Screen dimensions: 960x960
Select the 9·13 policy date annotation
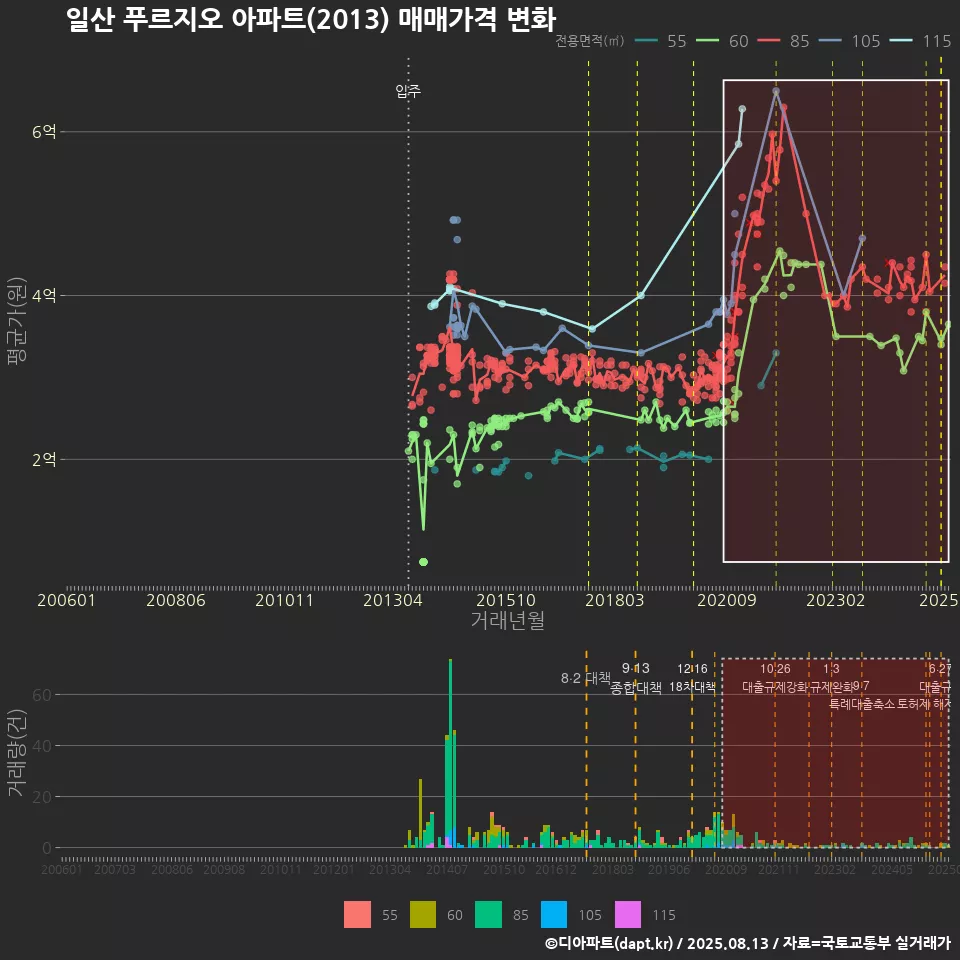[x=636, y=669]
